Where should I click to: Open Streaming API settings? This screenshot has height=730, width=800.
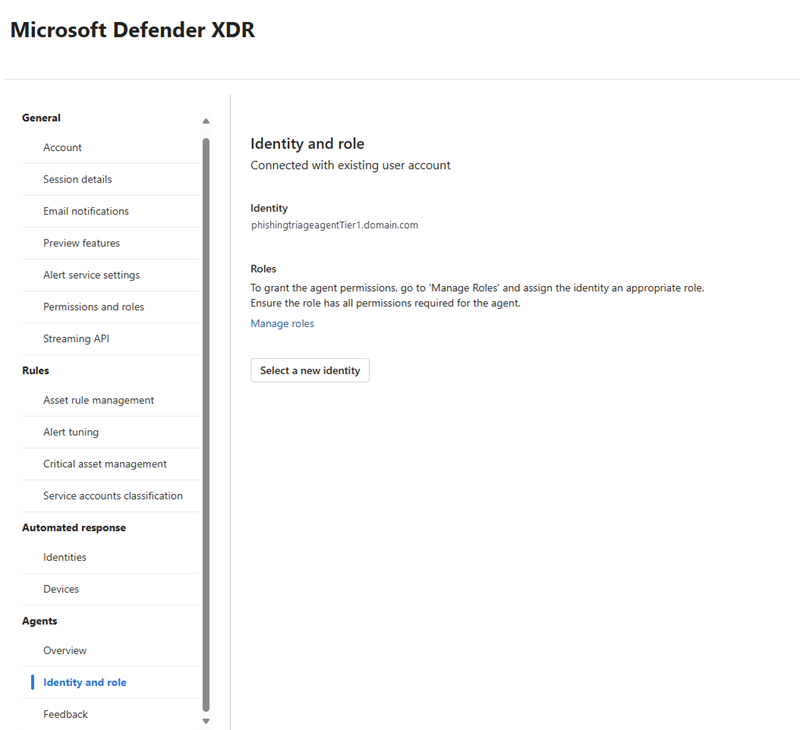76,339
